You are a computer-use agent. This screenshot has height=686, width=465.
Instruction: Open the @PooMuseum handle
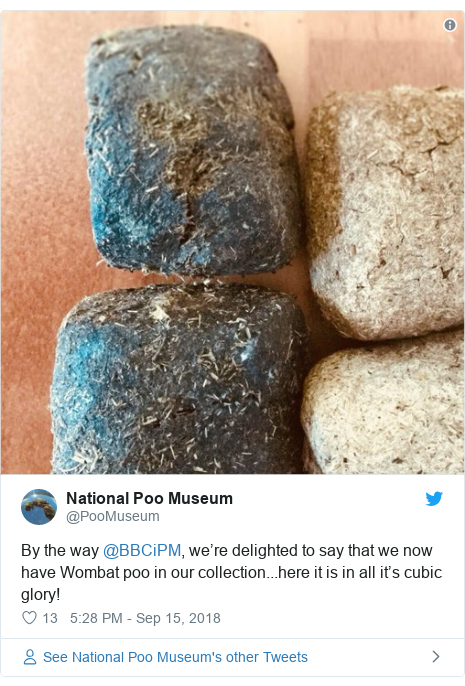tap(113, 516)
